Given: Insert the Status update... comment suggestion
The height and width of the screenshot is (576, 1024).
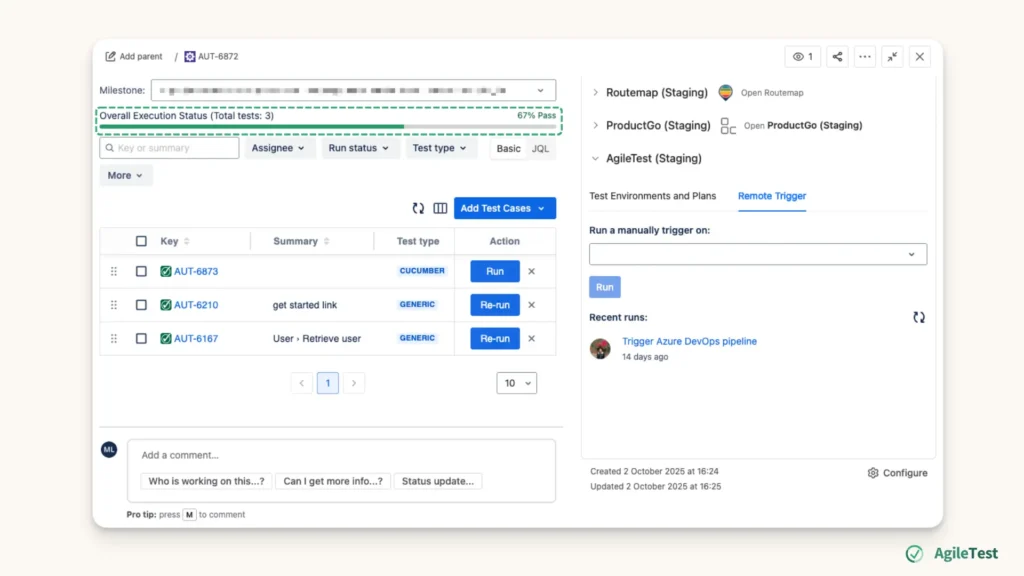Looking at the screenshot, I should click(x=438, y=481).
